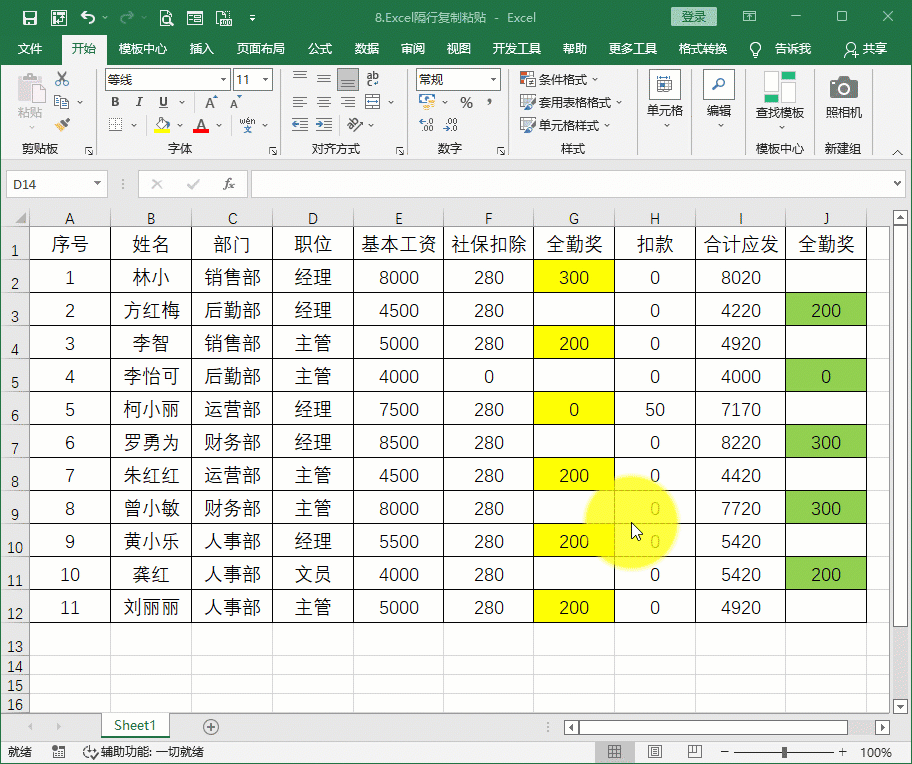Align text to the right
The width and height of the screenshot is (912, 764).
348,102
